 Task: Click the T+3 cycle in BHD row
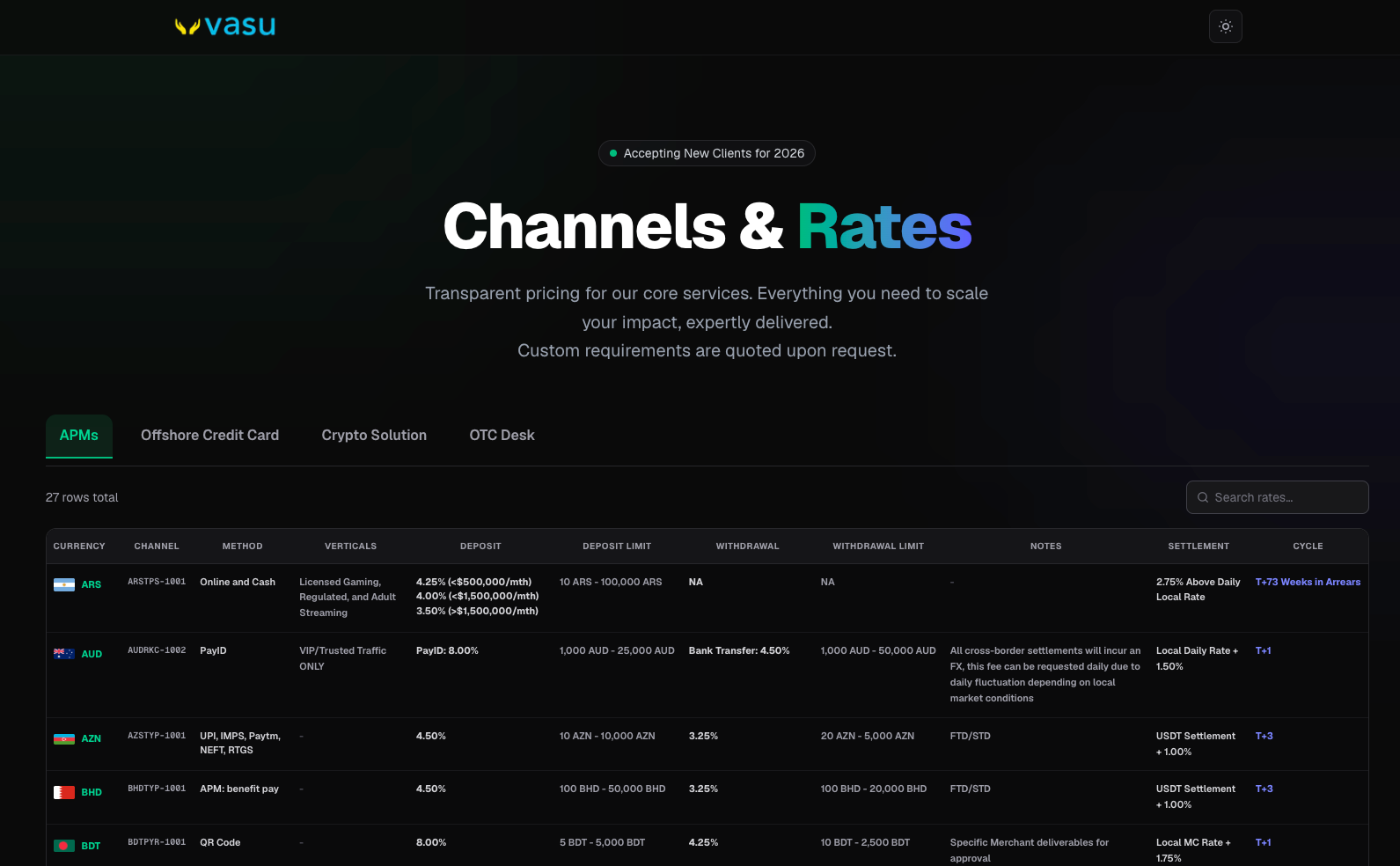[x=1264, y=789]
